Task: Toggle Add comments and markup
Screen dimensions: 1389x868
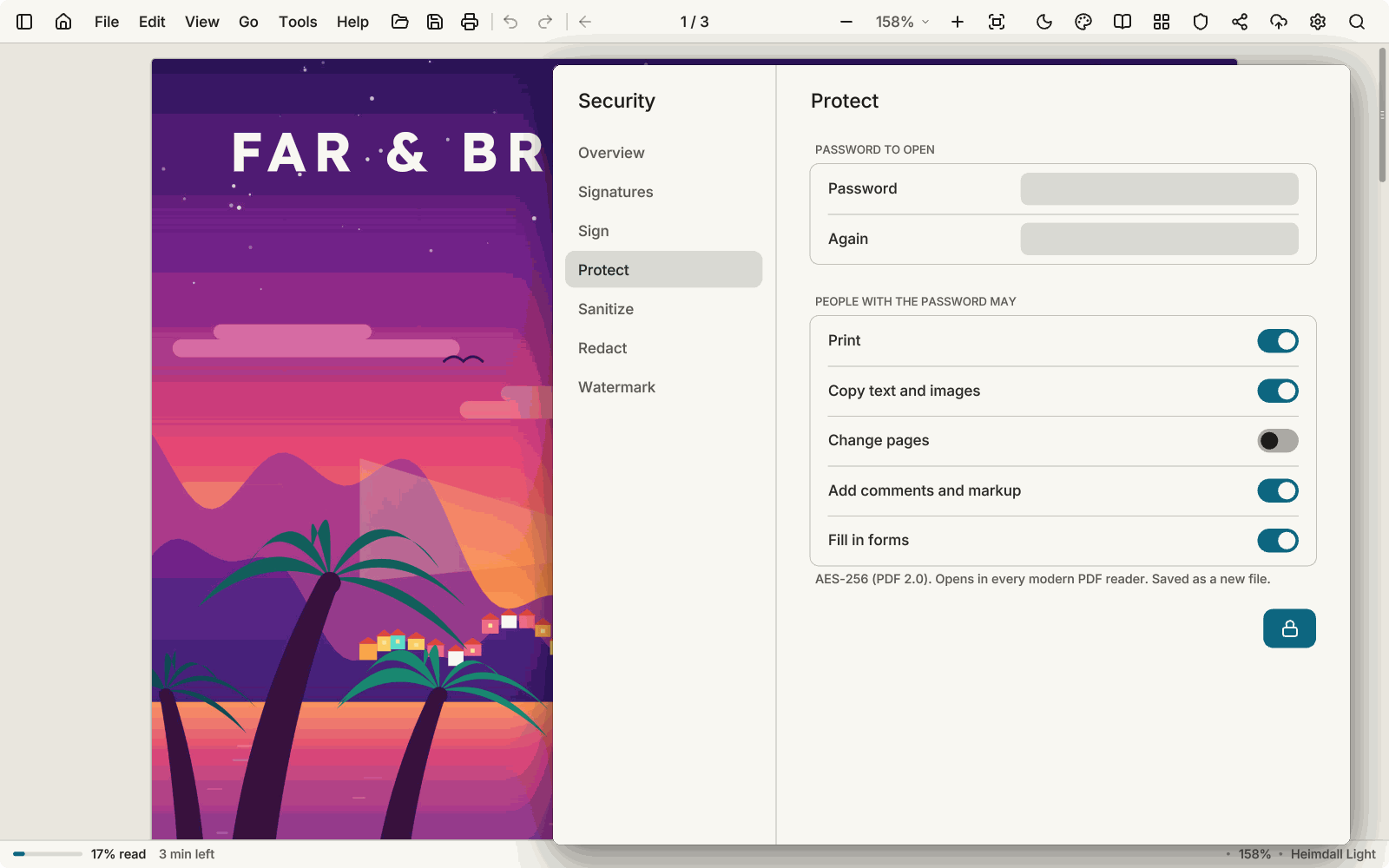Action: point(1278,490)
